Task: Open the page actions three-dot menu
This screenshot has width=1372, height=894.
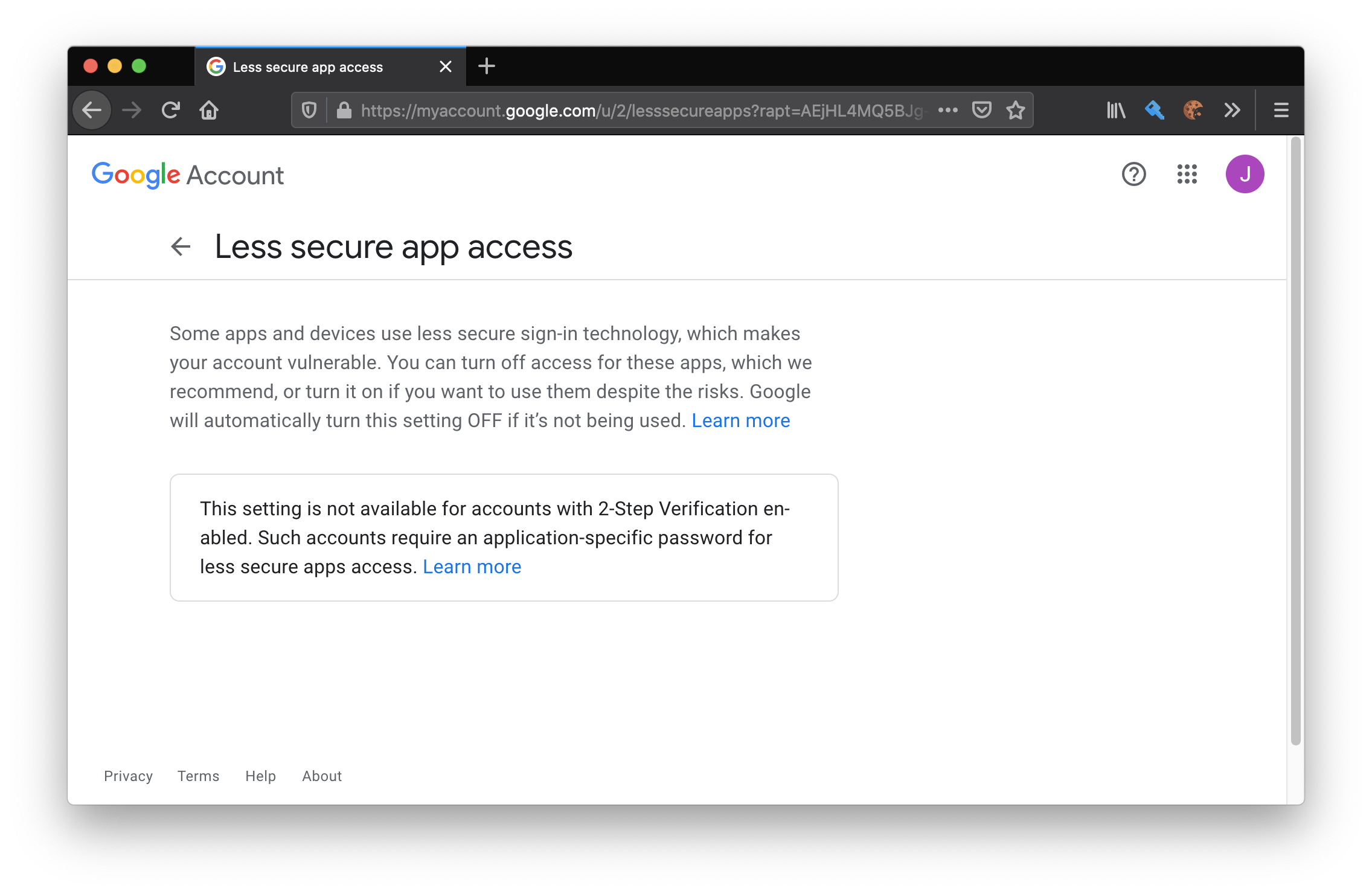Action: [948, 111]
